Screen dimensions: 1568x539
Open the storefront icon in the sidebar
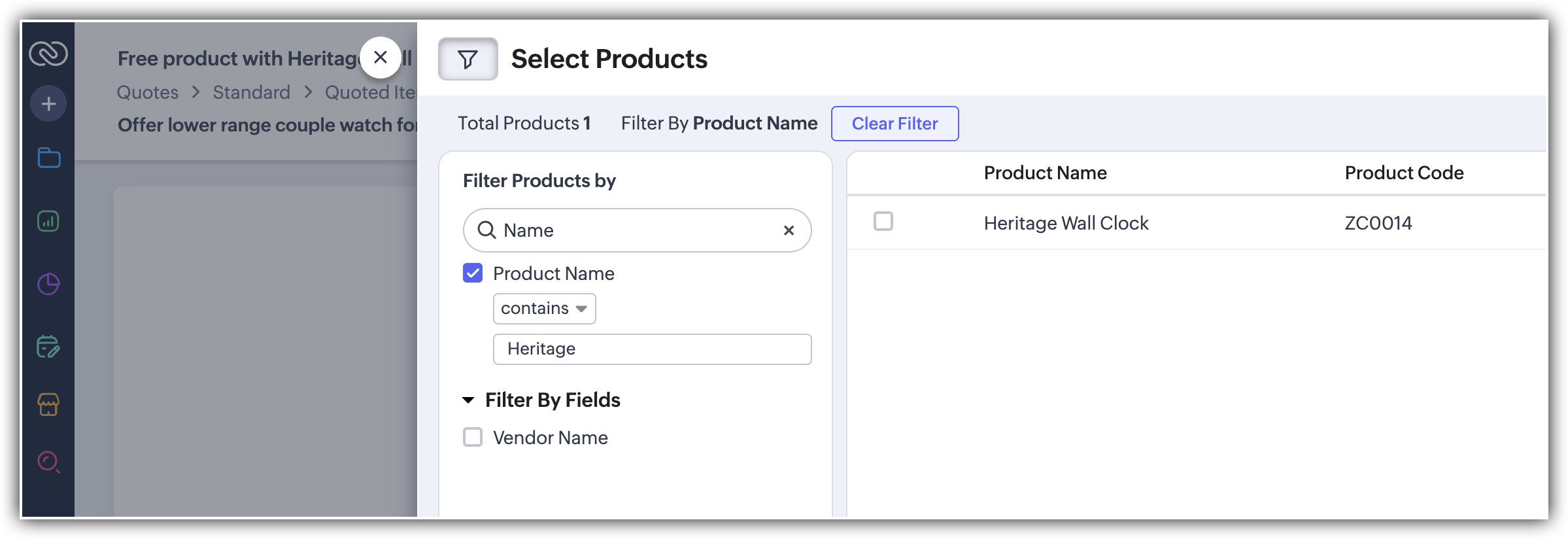pos(48,404)
